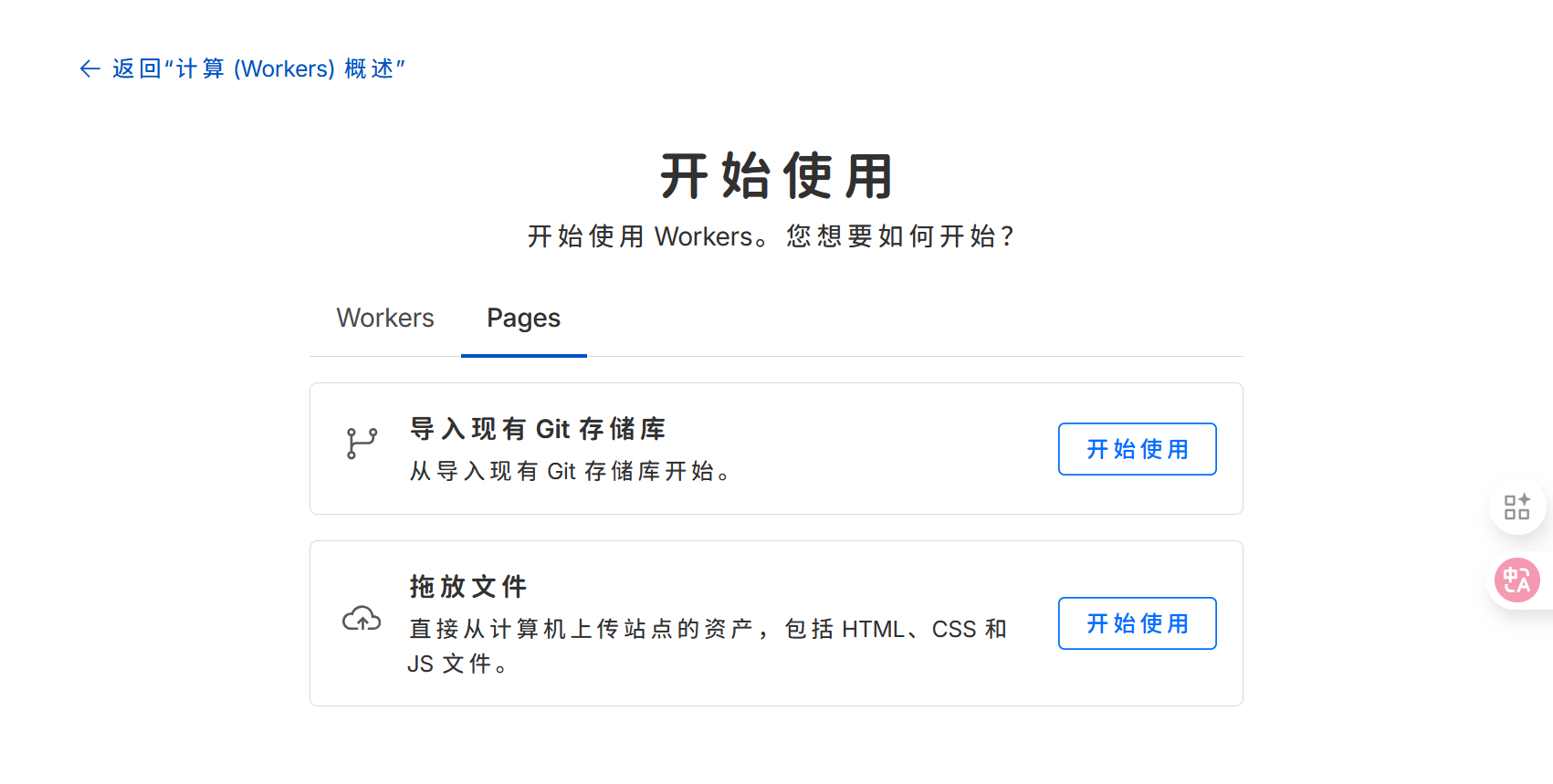
Task: Click the Git branch icon
Action: (x=362, y=444)
